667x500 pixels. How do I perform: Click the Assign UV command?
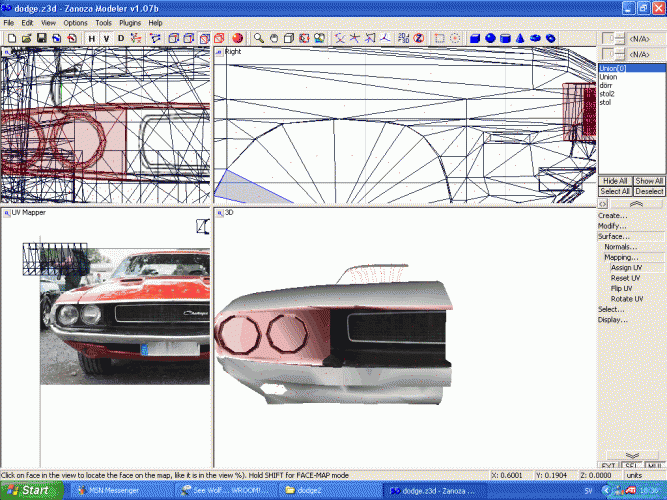pos(627,267)
